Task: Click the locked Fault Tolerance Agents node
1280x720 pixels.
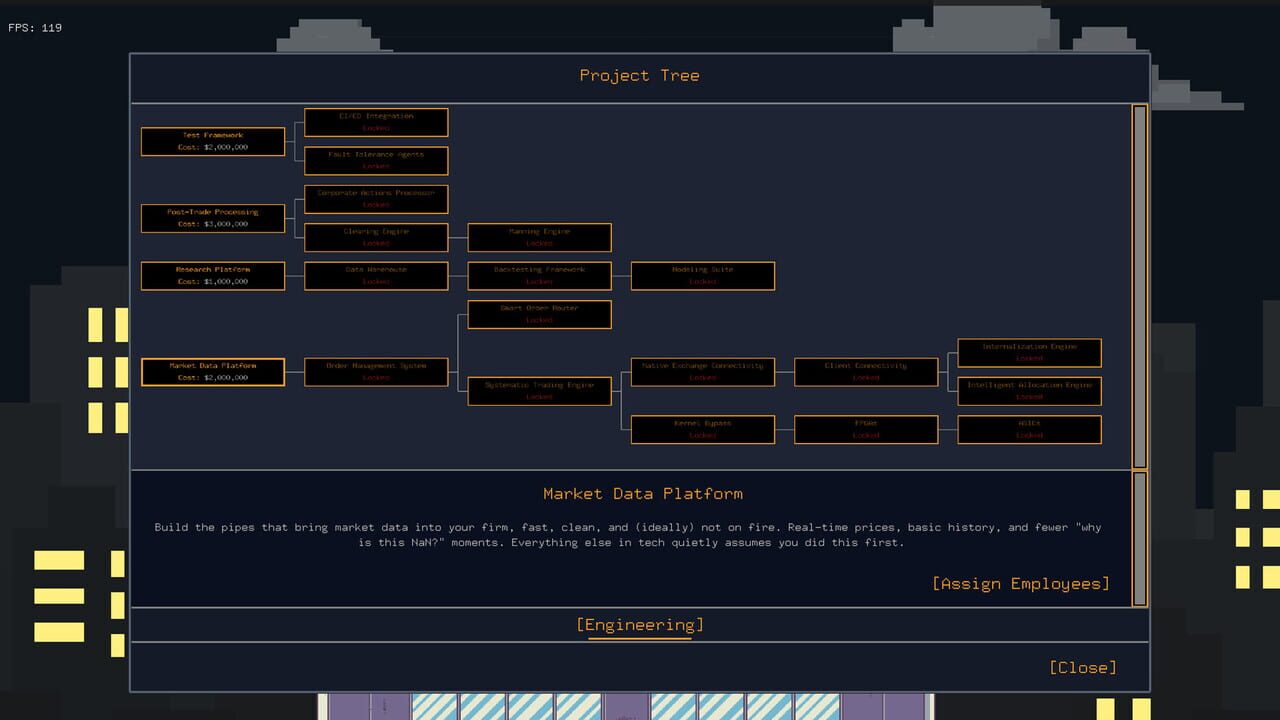Action: [376, 160]
